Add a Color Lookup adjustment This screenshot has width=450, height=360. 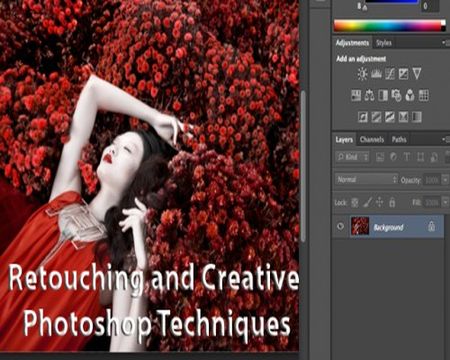[x=424, y=95]
